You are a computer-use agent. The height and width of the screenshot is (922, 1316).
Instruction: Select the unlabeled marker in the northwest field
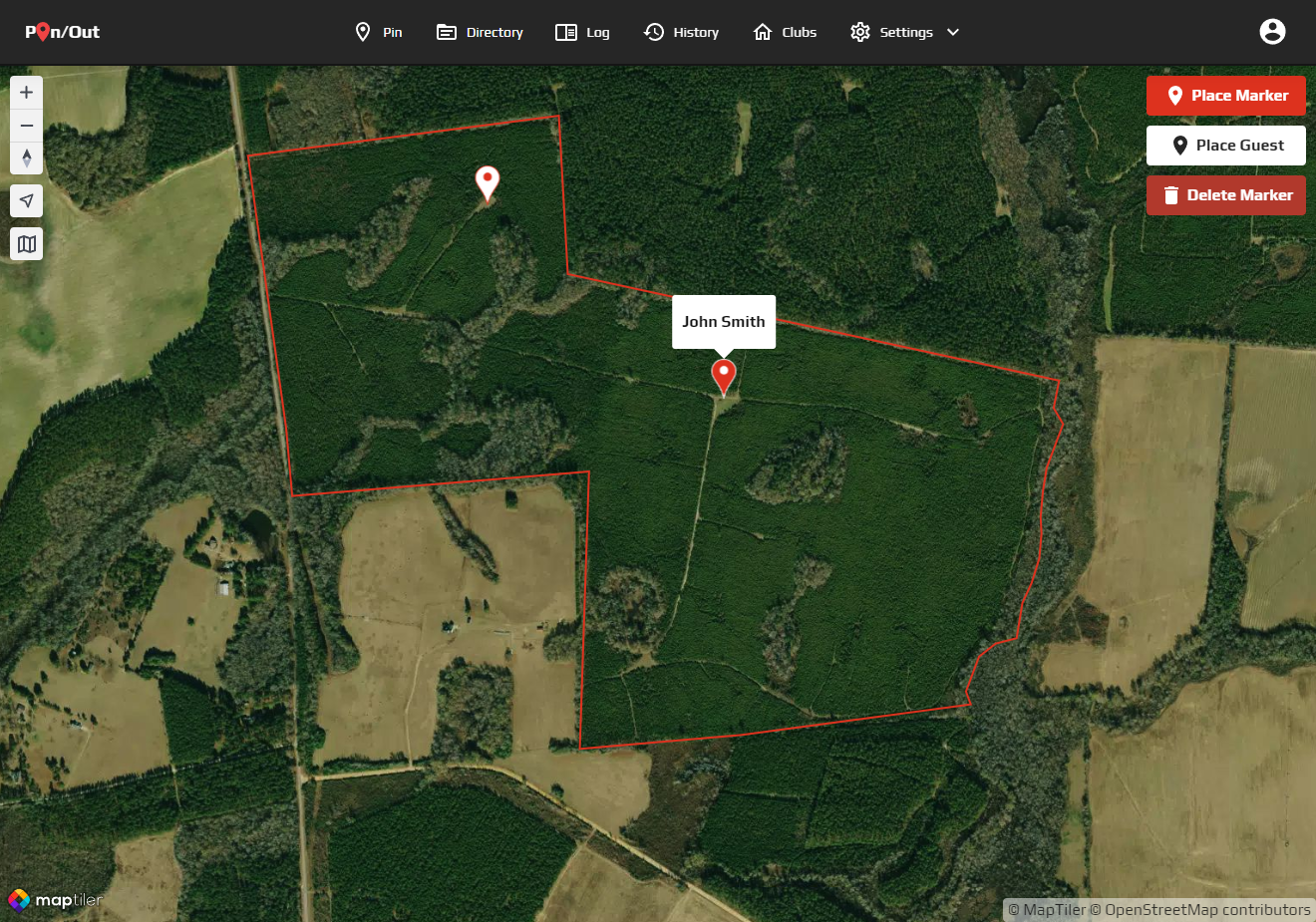tap(487, 184)
